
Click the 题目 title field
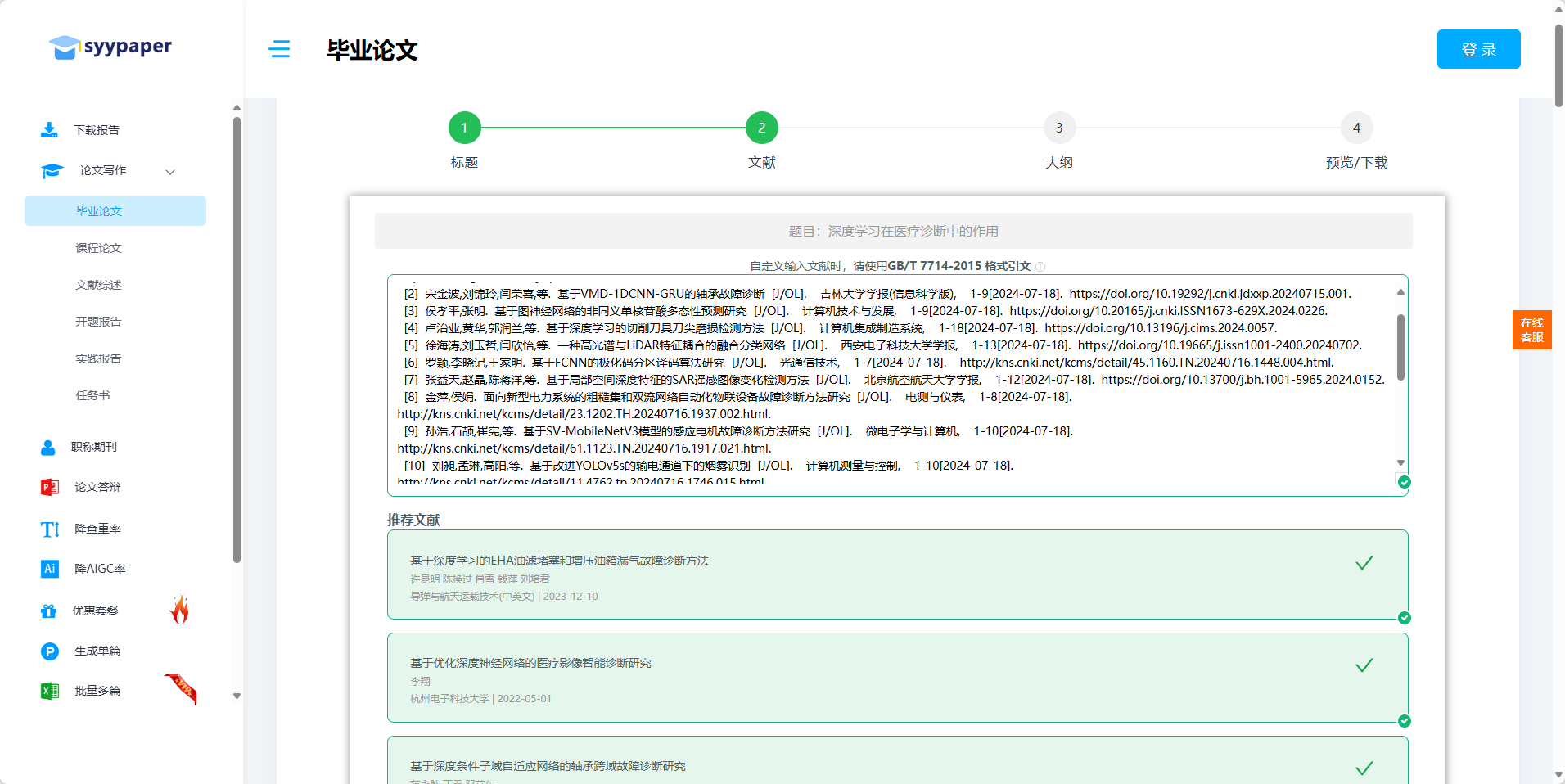(893, 231)
